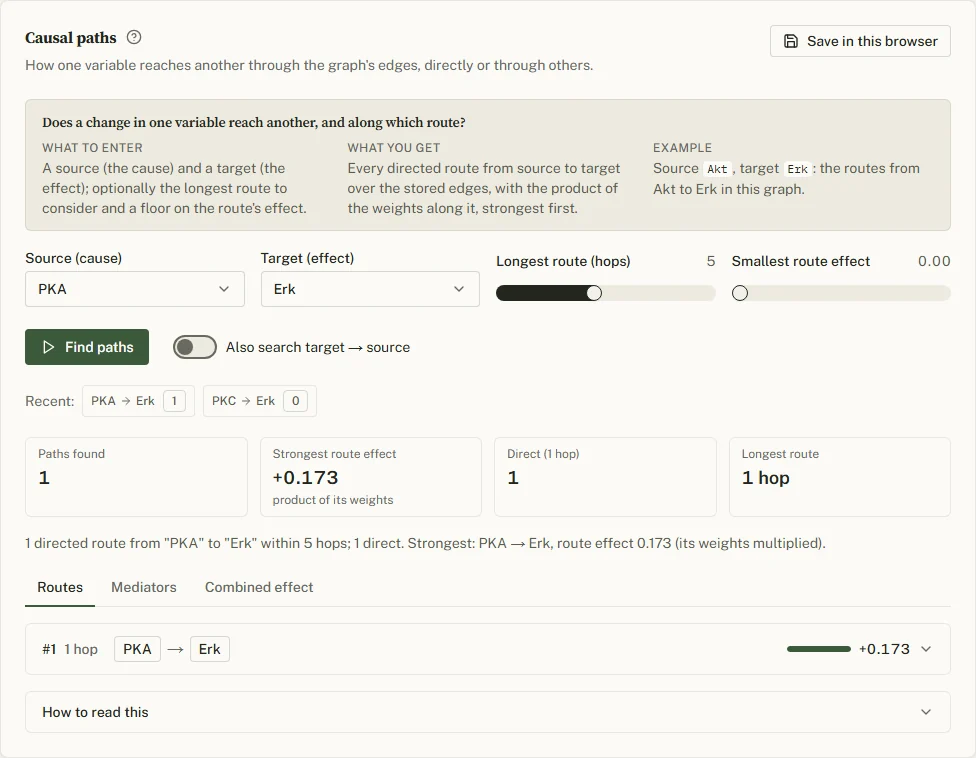Click the +0.173 effect value in route #1
Image resolution: width=976 pixels, height=758 pixels.
[x=884, y=649]
